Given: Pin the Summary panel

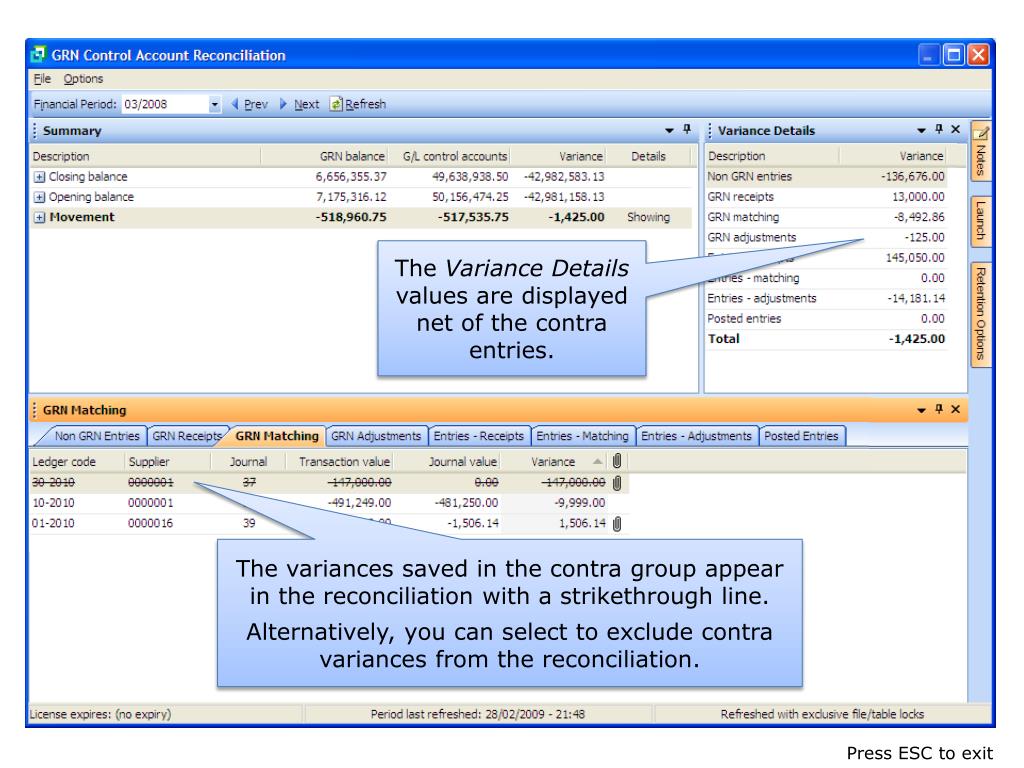Looking at the screenshot, I should 687,129.
